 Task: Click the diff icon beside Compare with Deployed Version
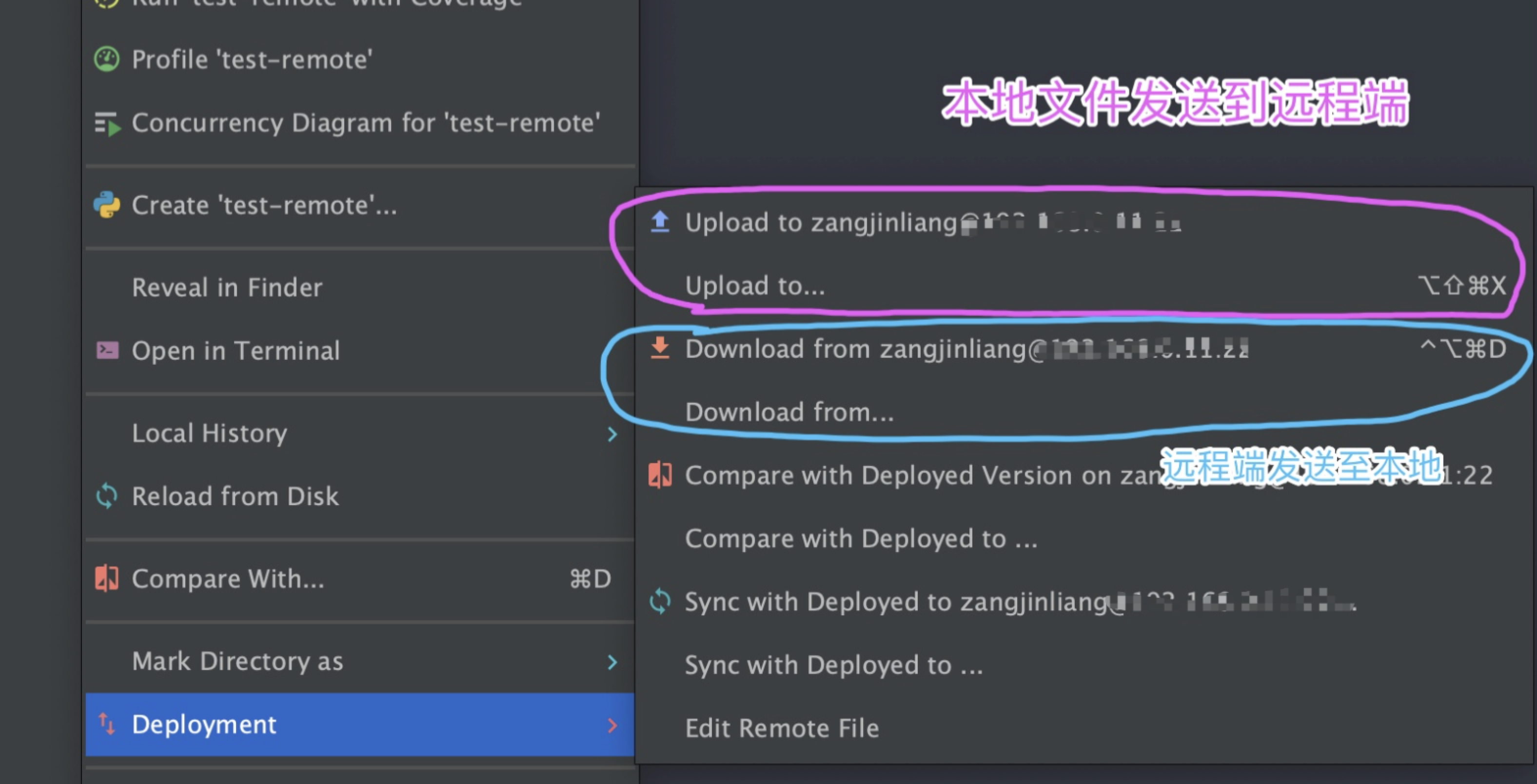click(661, 474)
